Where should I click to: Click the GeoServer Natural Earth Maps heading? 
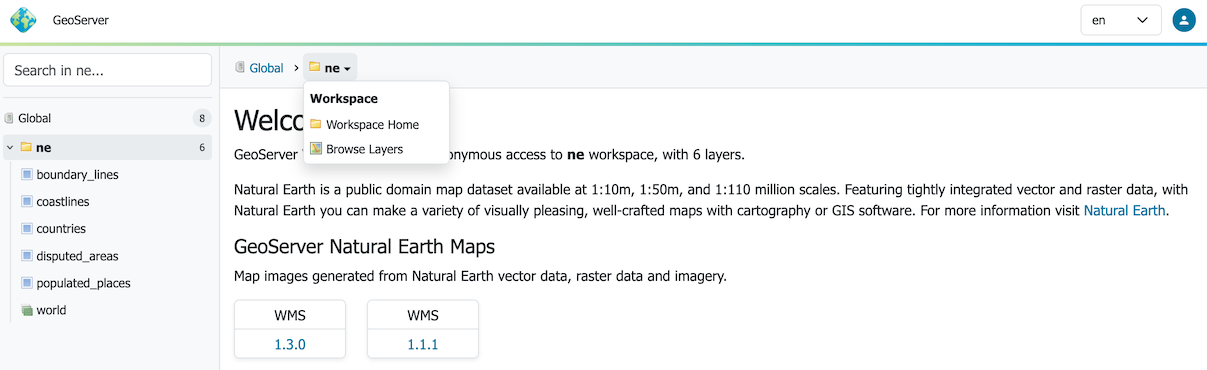coord(364,246)
